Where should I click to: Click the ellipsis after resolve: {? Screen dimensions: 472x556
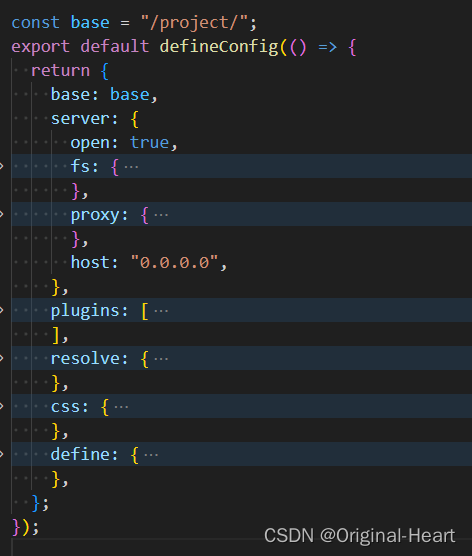(x=161, y=358)
